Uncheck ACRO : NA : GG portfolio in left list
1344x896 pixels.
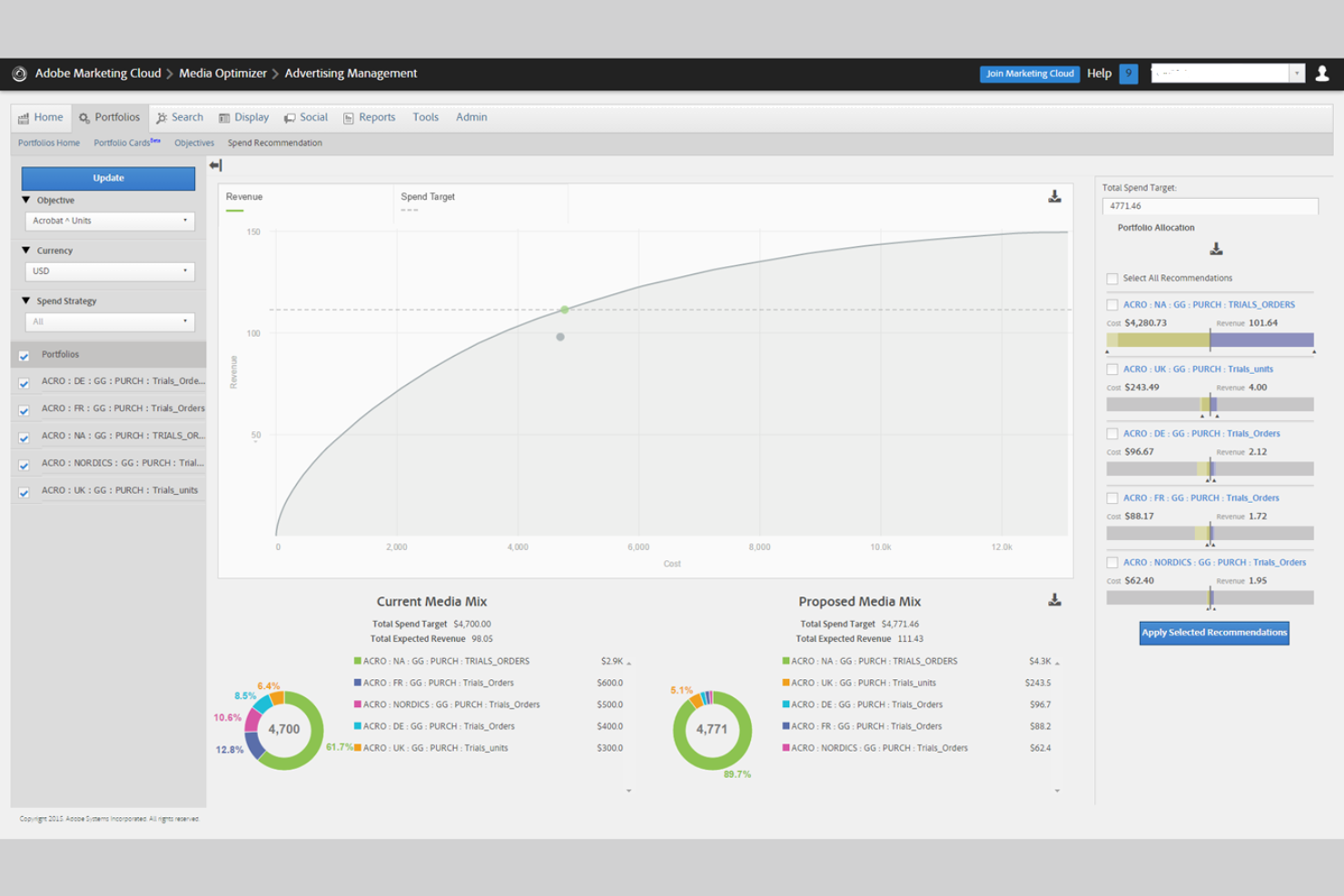(x=24, y=438)
